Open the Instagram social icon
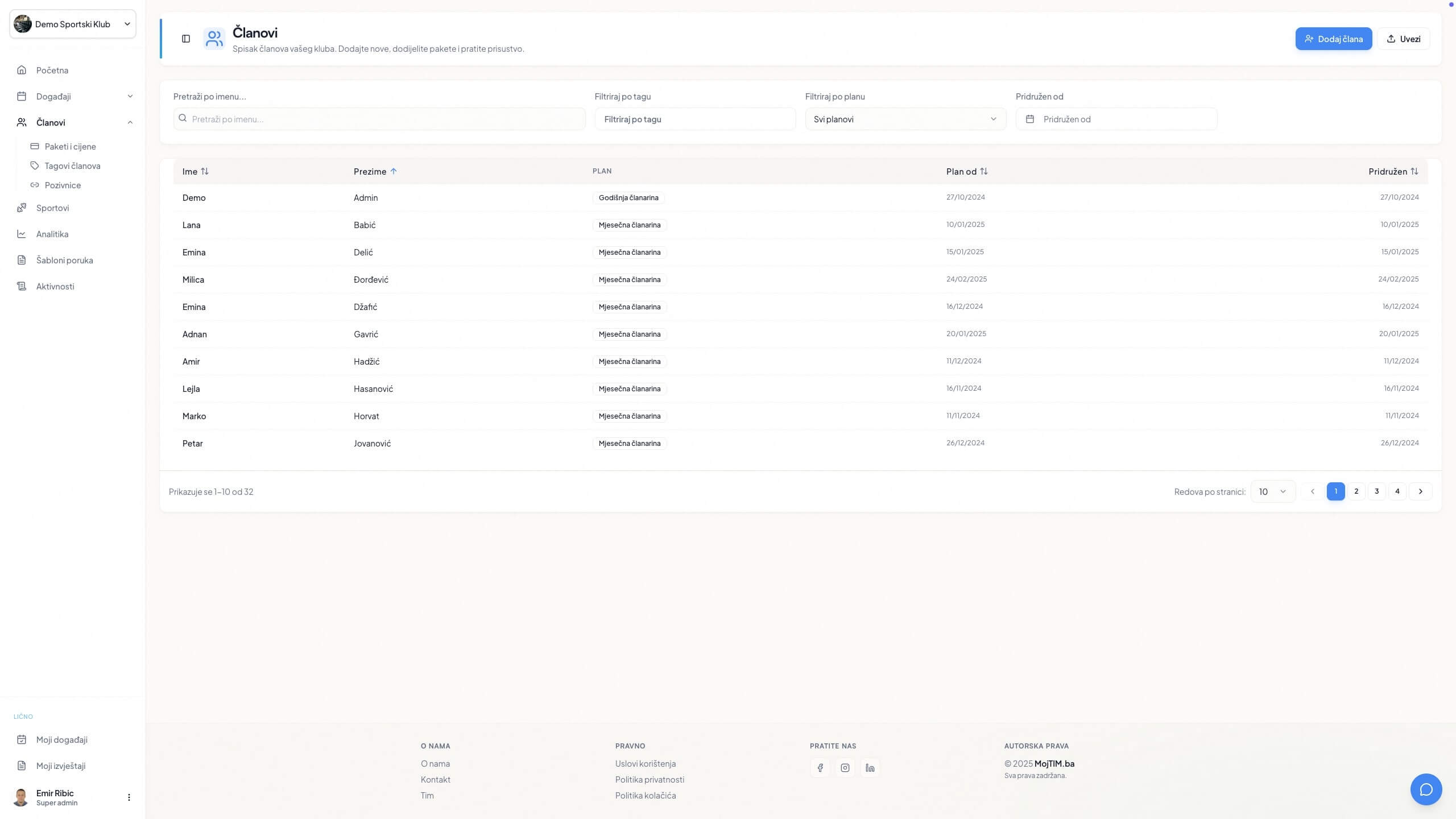The width and height of the screenshot is (1456, 819). [845, 768]
